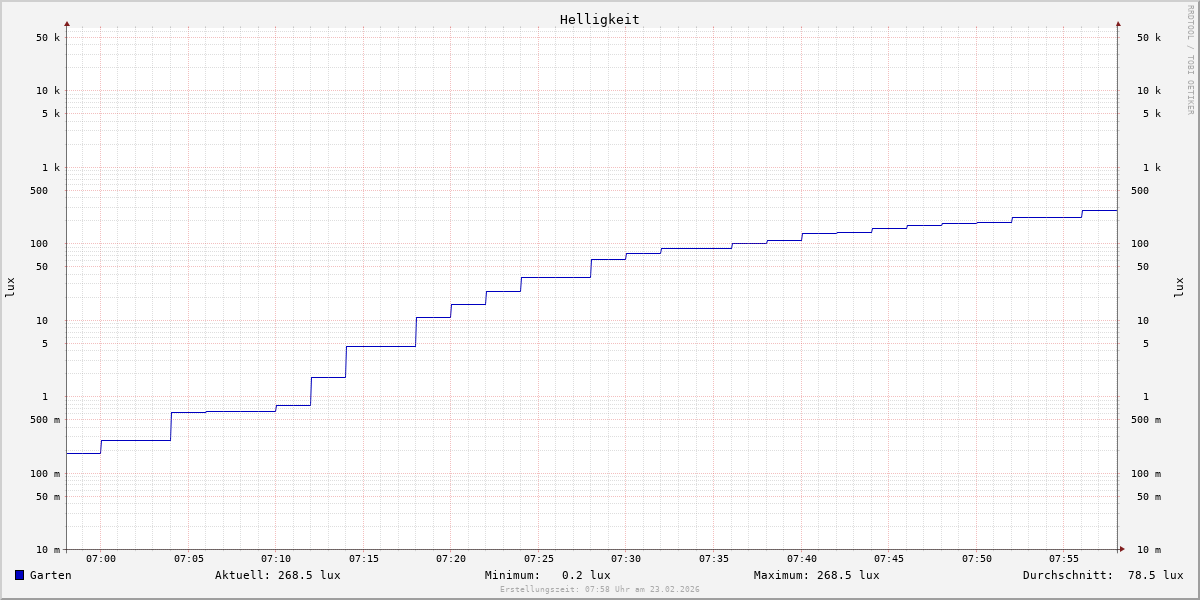This screenshot has width=1200, height=600.
Task: Click the 1 k tick on left axis
Action: [50, 167]
